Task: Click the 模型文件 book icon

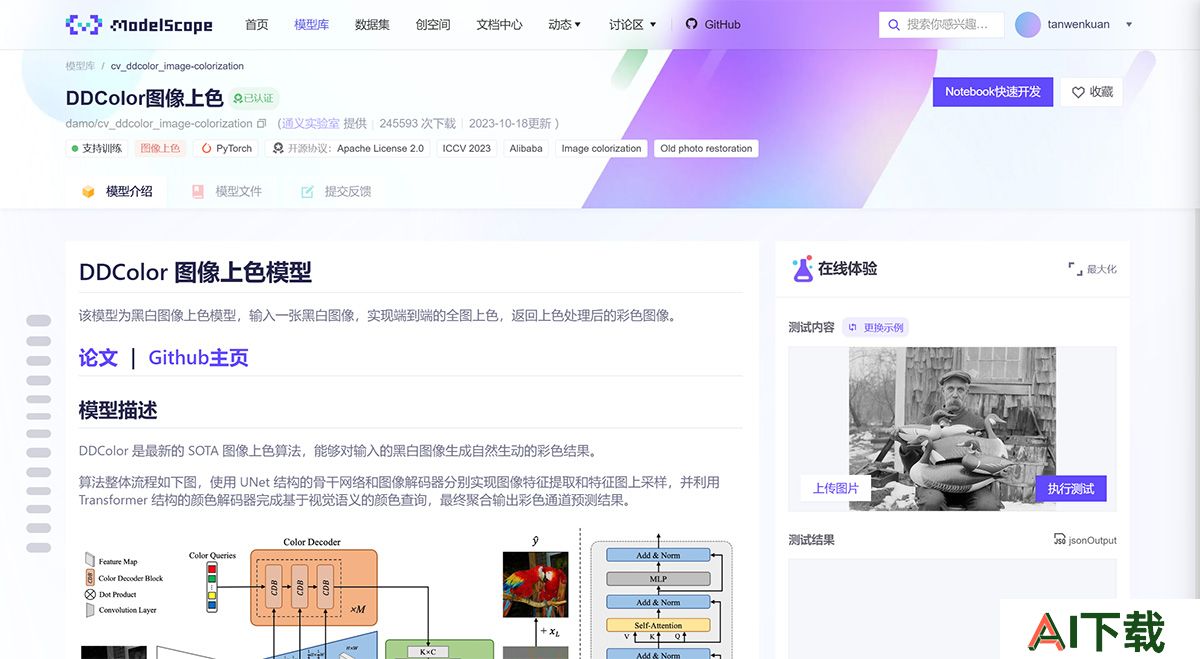Action: point(198,191)
